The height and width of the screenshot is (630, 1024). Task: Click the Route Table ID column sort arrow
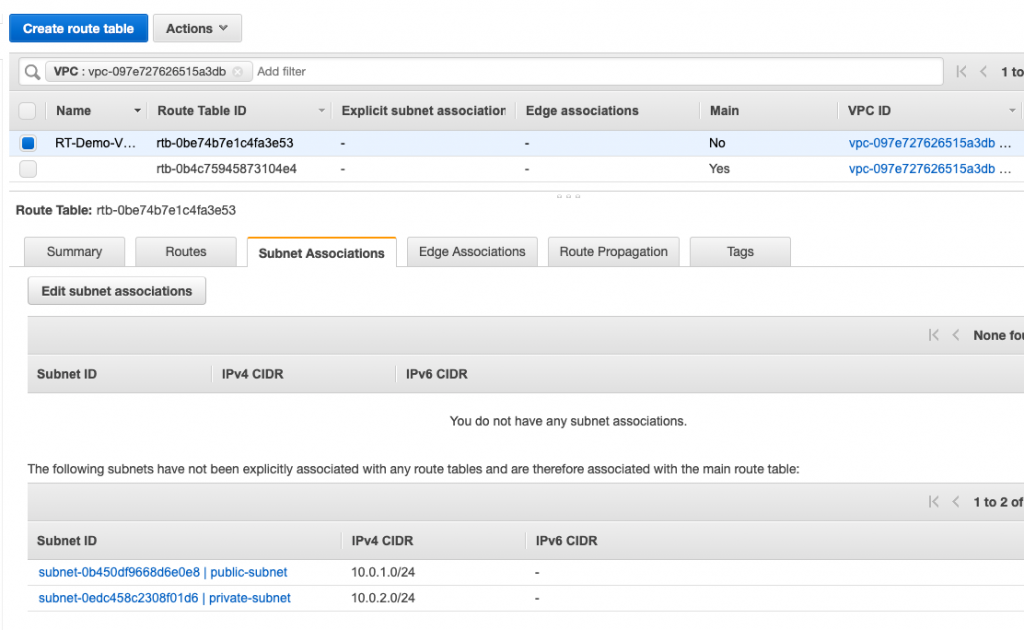point(321,111)
